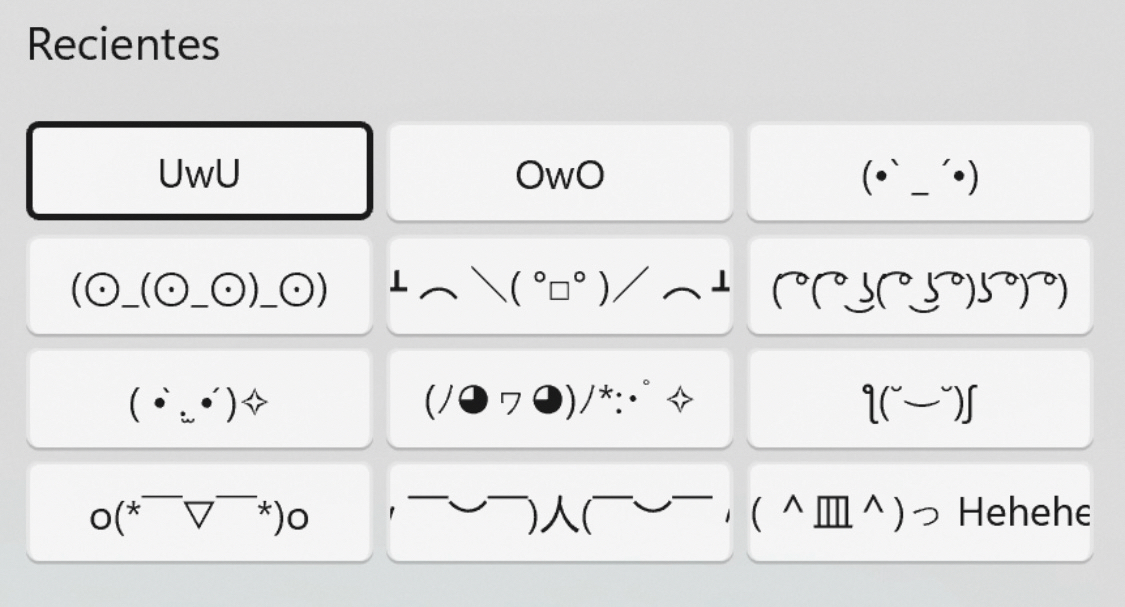Select the UwU kaomoji
Viewport: 1125px width, 607px height.
199,171
